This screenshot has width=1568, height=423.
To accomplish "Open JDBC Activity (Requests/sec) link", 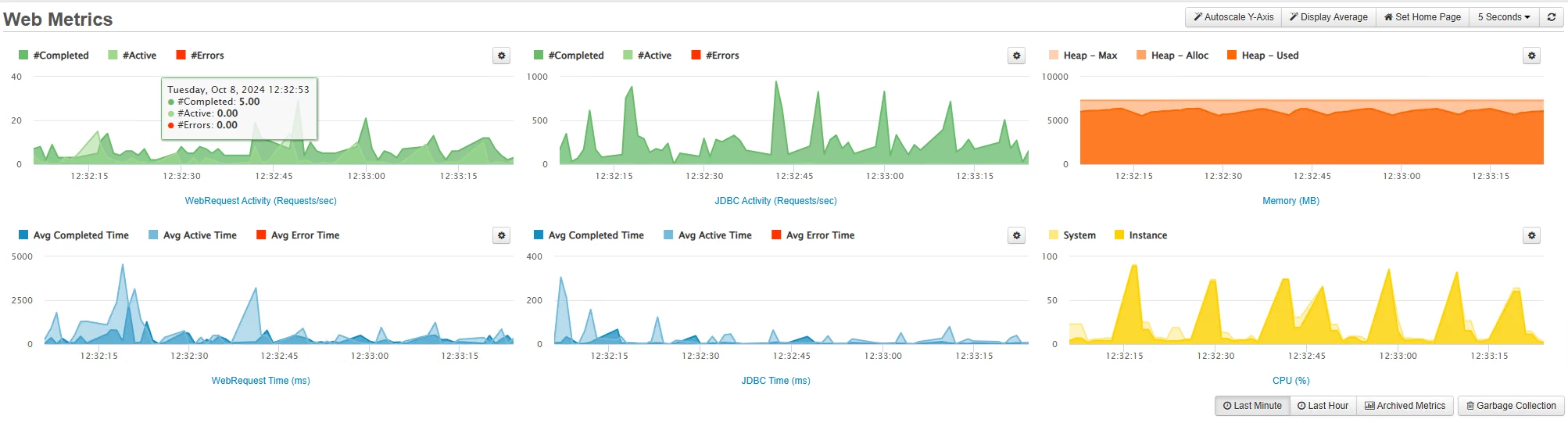I will click(x=775, y=201).
